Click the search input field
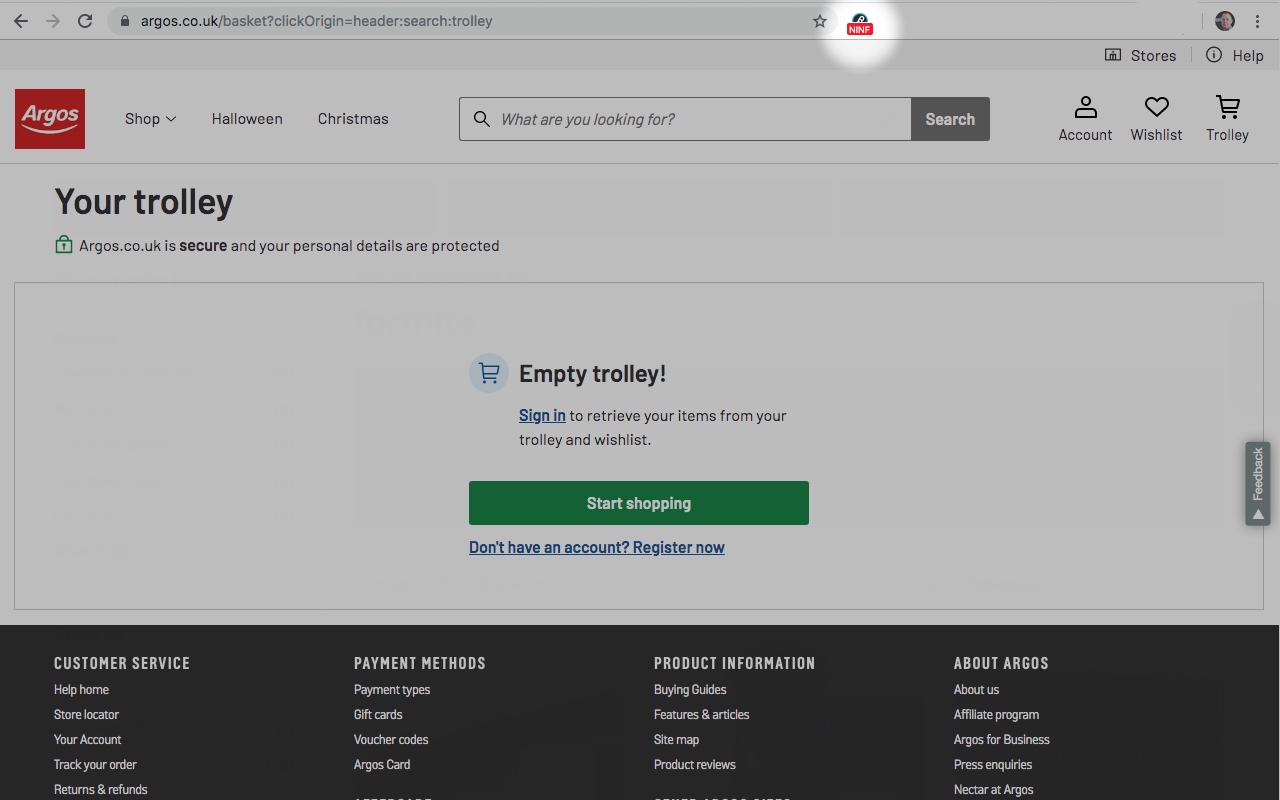 [685, 119]
